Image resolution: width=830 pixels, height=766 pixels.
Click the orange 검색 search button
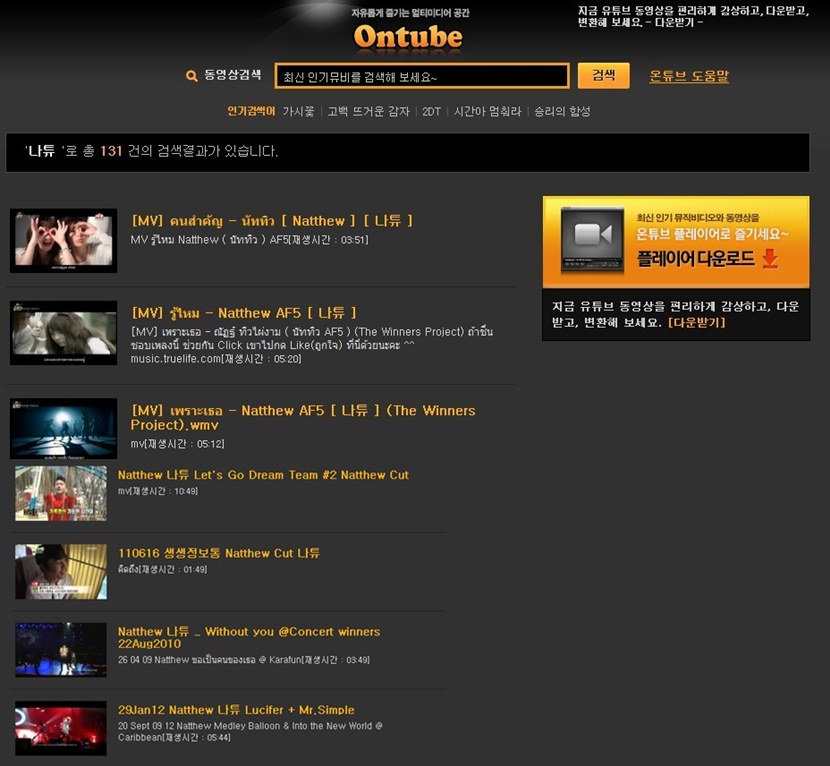click(603, 76)
